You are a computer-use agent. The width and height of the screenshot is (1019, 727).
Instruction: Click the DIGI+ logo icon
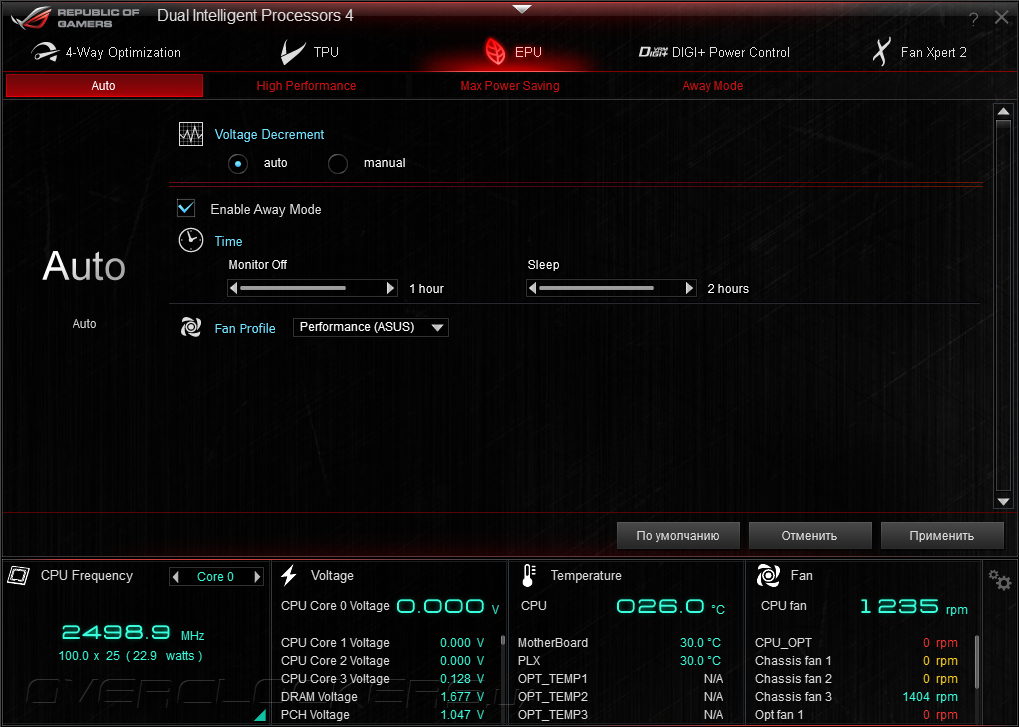pyautogui.click(x=652, y=52)
